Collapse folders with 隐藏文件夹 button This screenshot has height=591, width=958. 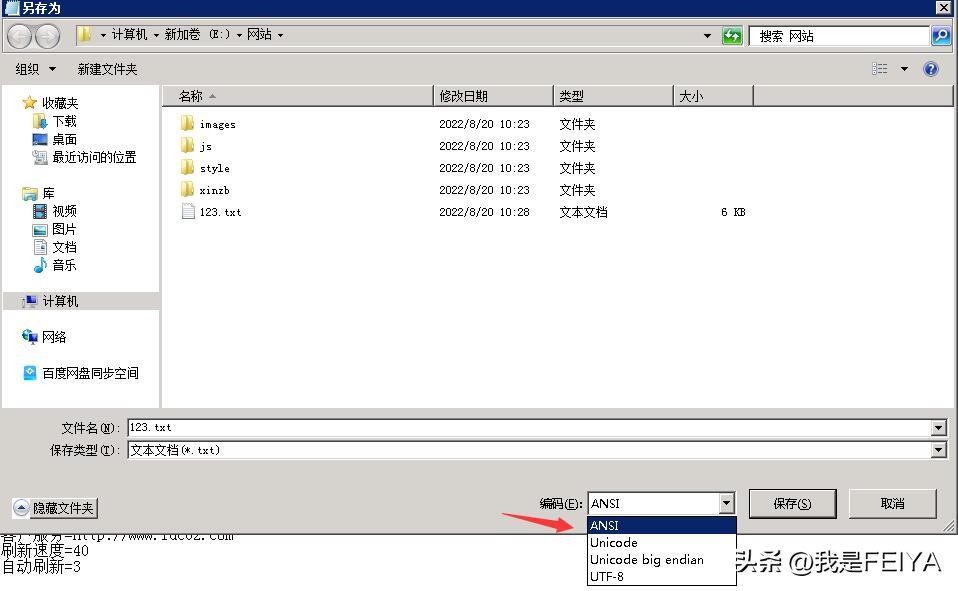tap(55, 508)
